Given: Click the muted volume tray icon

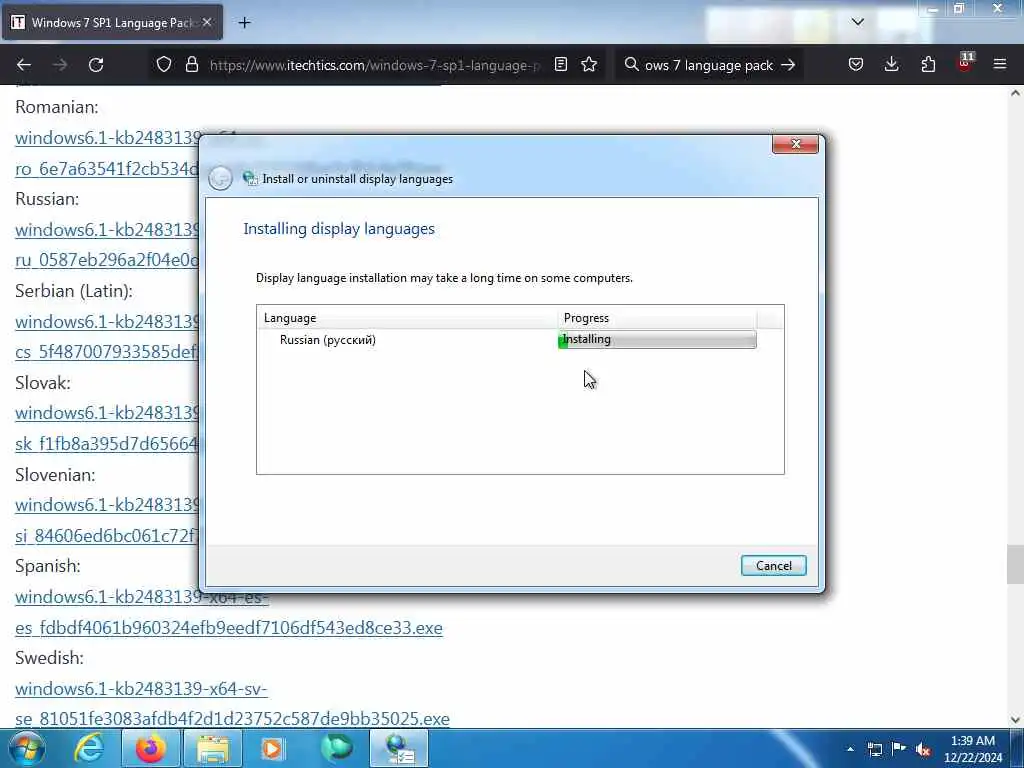Looking at the screenshot, I should tap(923, 749).
